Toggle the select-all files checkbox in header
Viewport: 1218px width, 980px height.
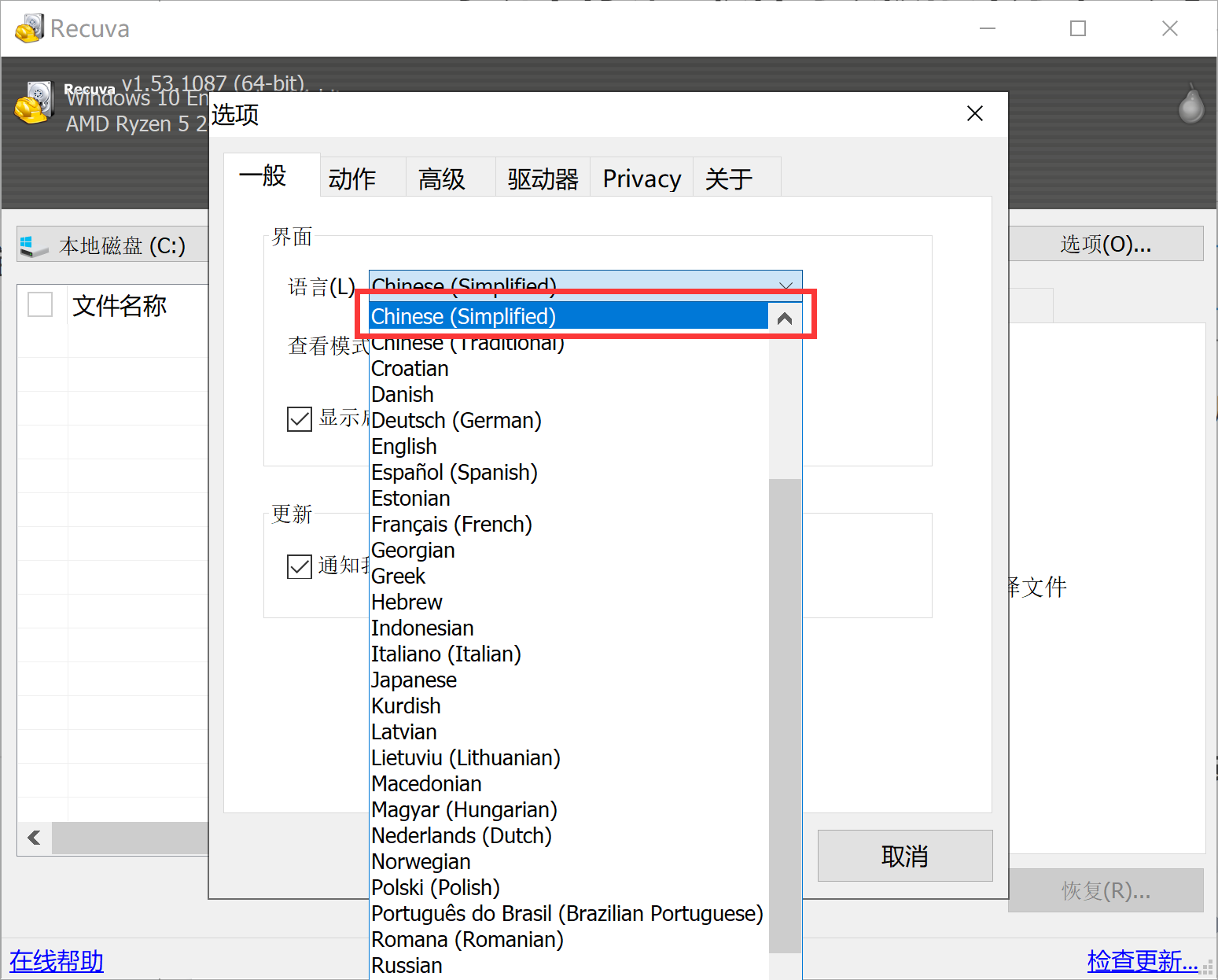40,304
